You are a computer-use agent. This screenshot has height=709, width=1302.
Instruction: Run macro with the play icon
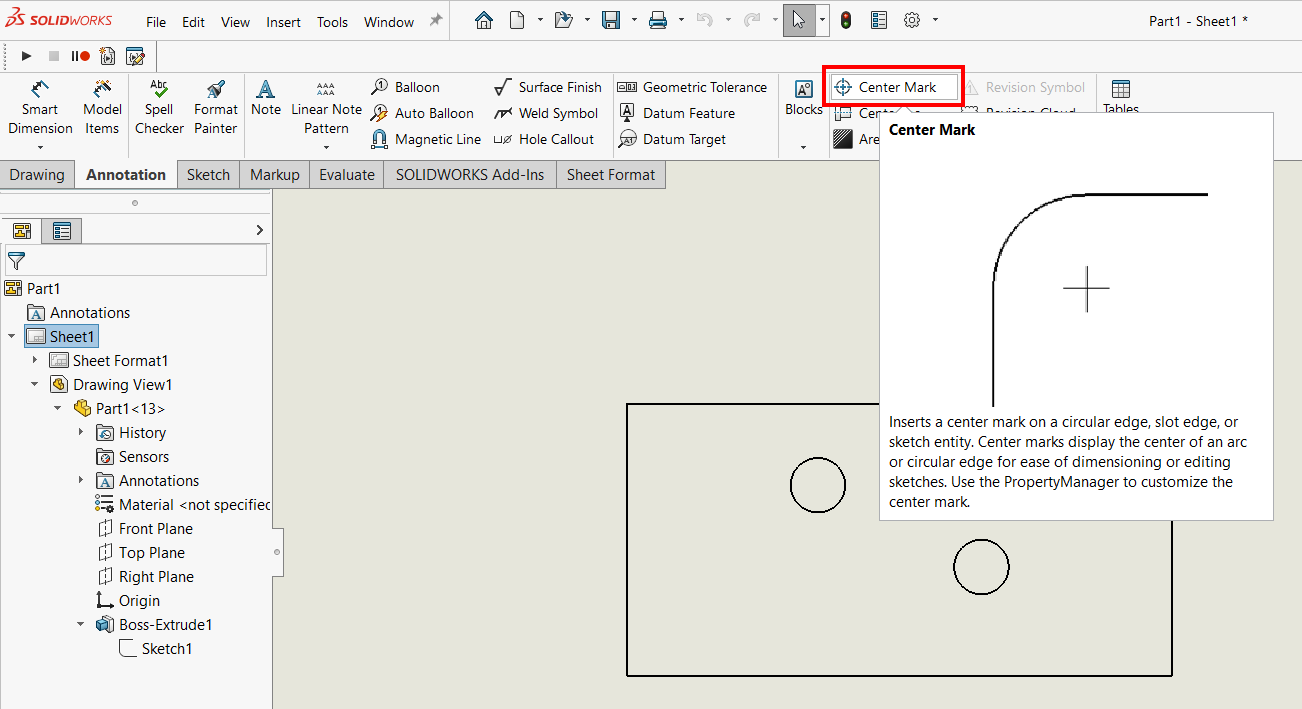27,57
